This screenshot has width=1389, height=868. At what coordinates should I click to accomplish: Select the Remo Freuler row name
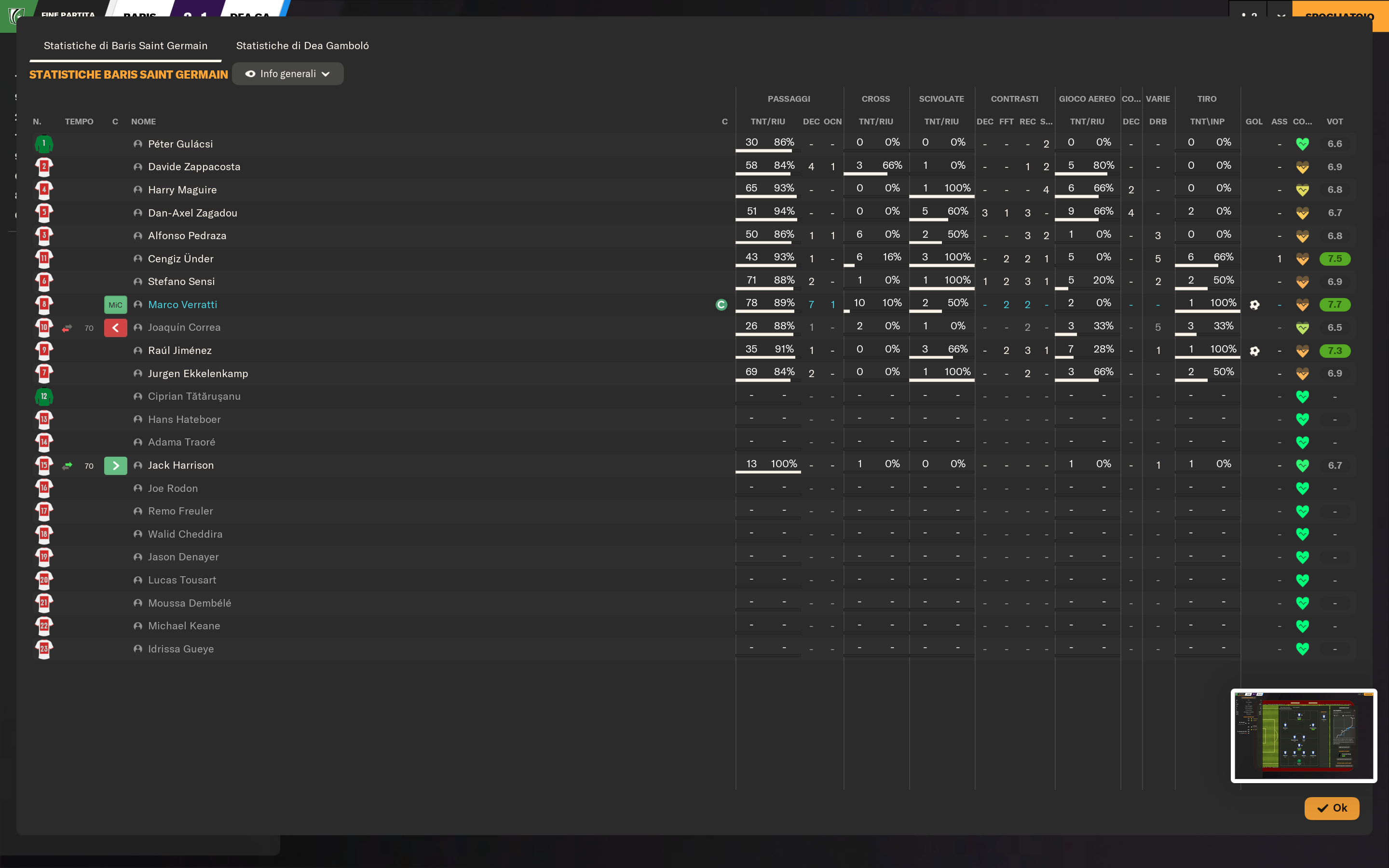coord(180,512)
